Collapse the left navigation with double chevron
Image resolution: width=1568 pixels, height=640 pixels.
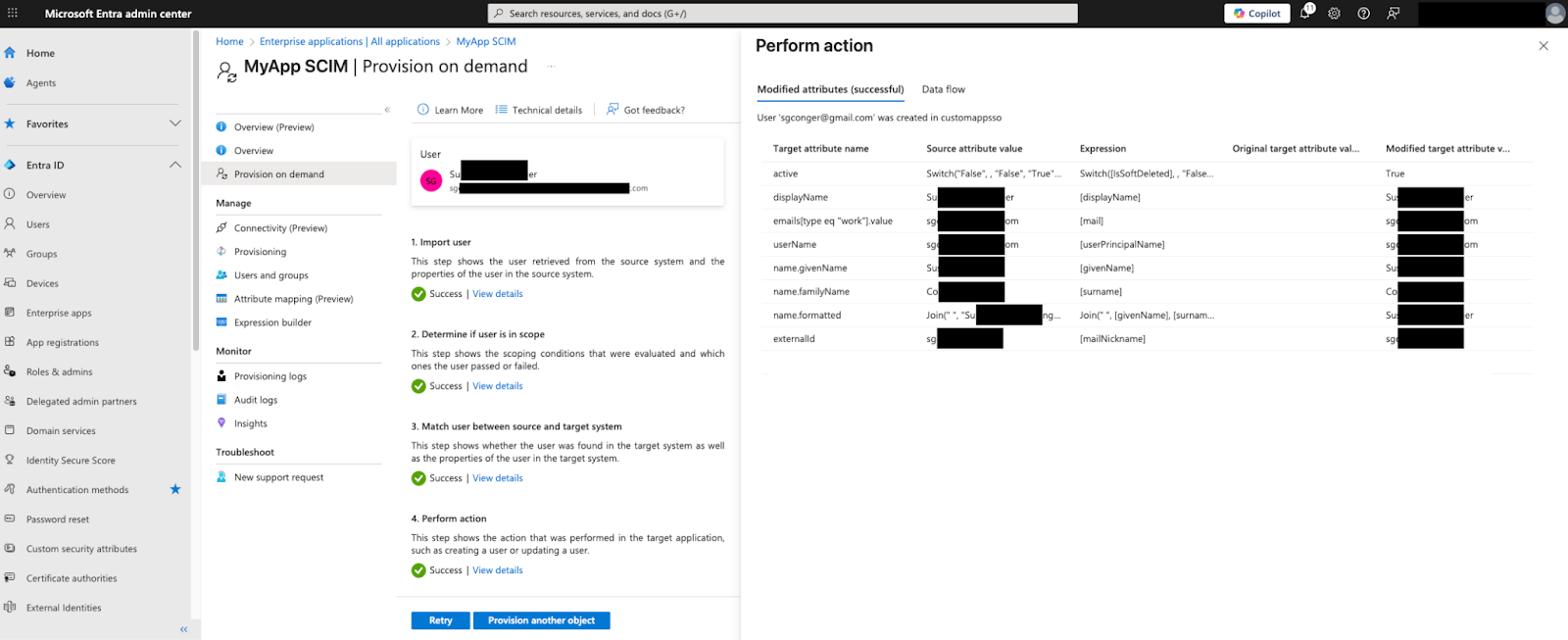pos(183,629)
